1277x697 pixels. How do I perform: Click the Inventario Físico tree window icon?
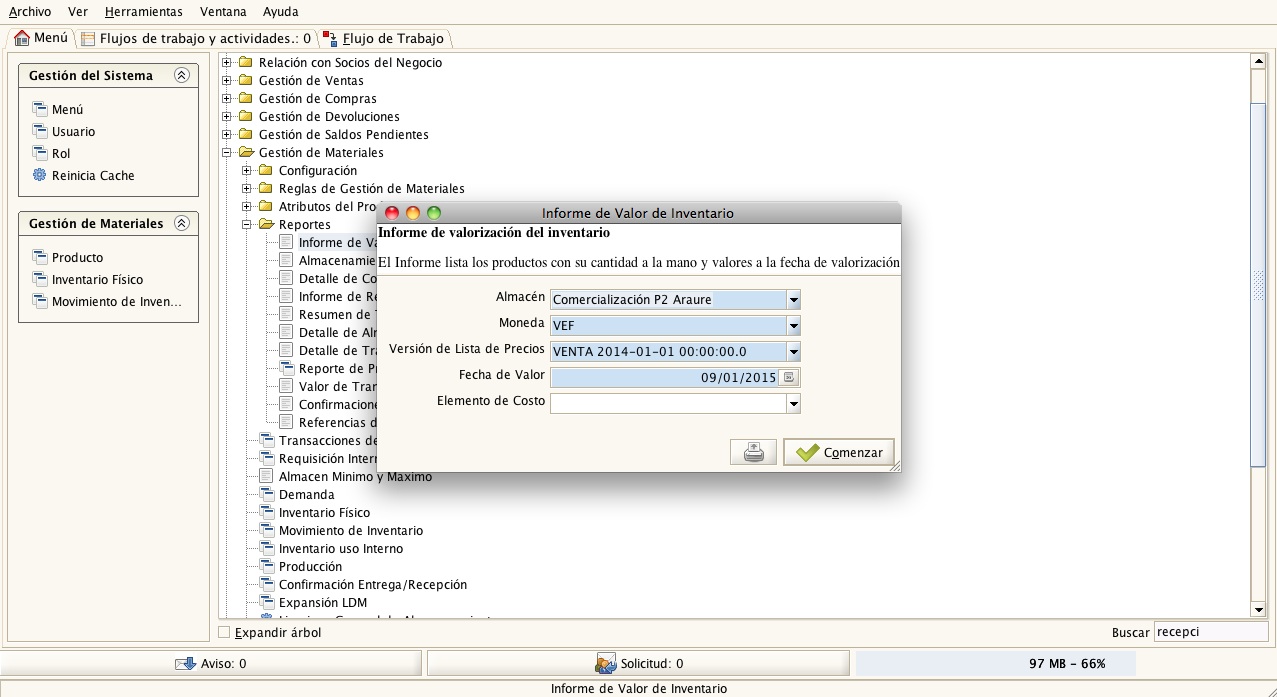(266, 512)
